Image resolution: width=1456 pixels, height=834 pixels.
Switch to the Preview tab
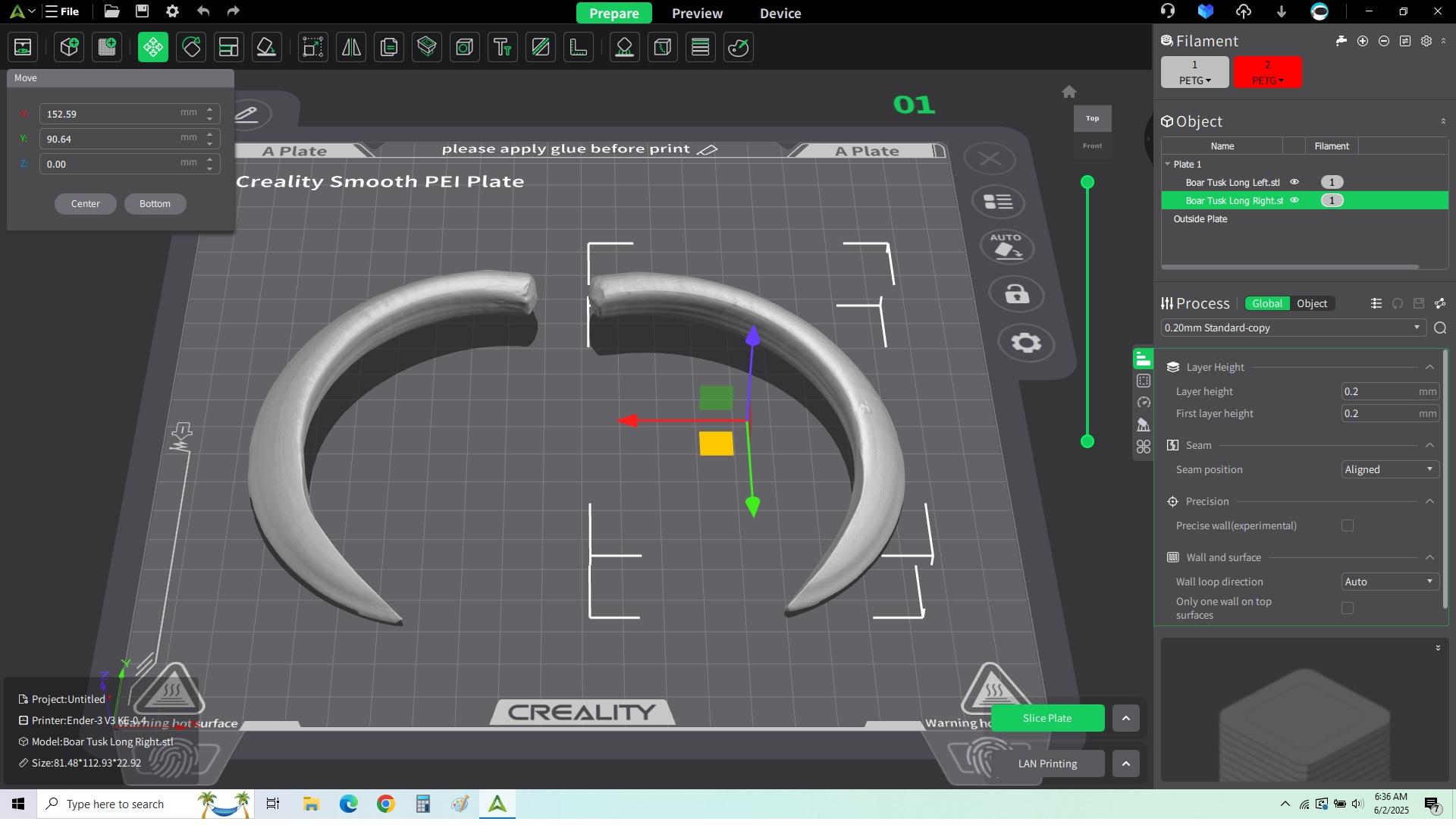click(x=696, y=13)
